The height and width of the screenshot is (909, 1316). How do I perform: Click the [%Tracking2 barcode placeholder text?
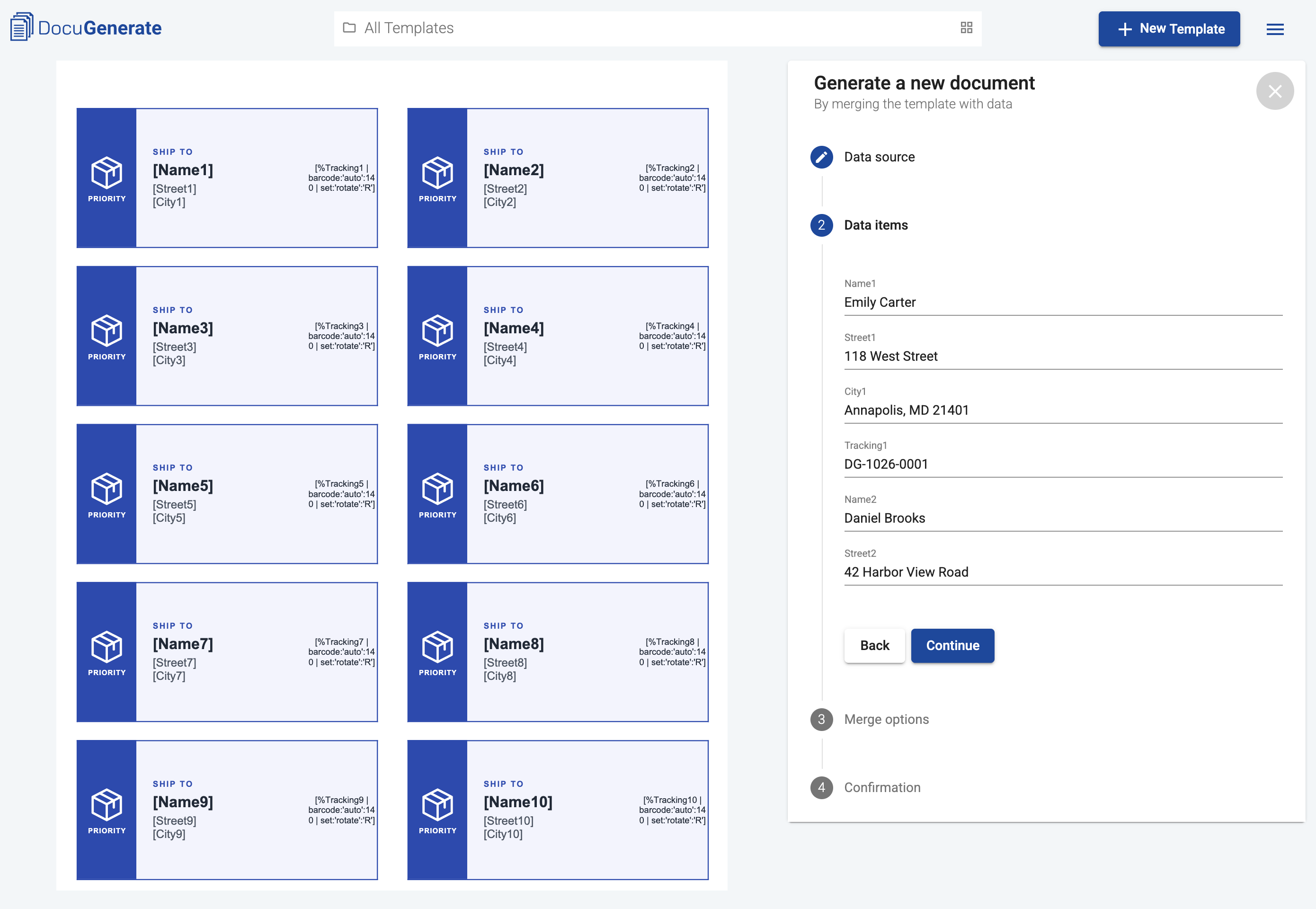[x=672, y=178]
